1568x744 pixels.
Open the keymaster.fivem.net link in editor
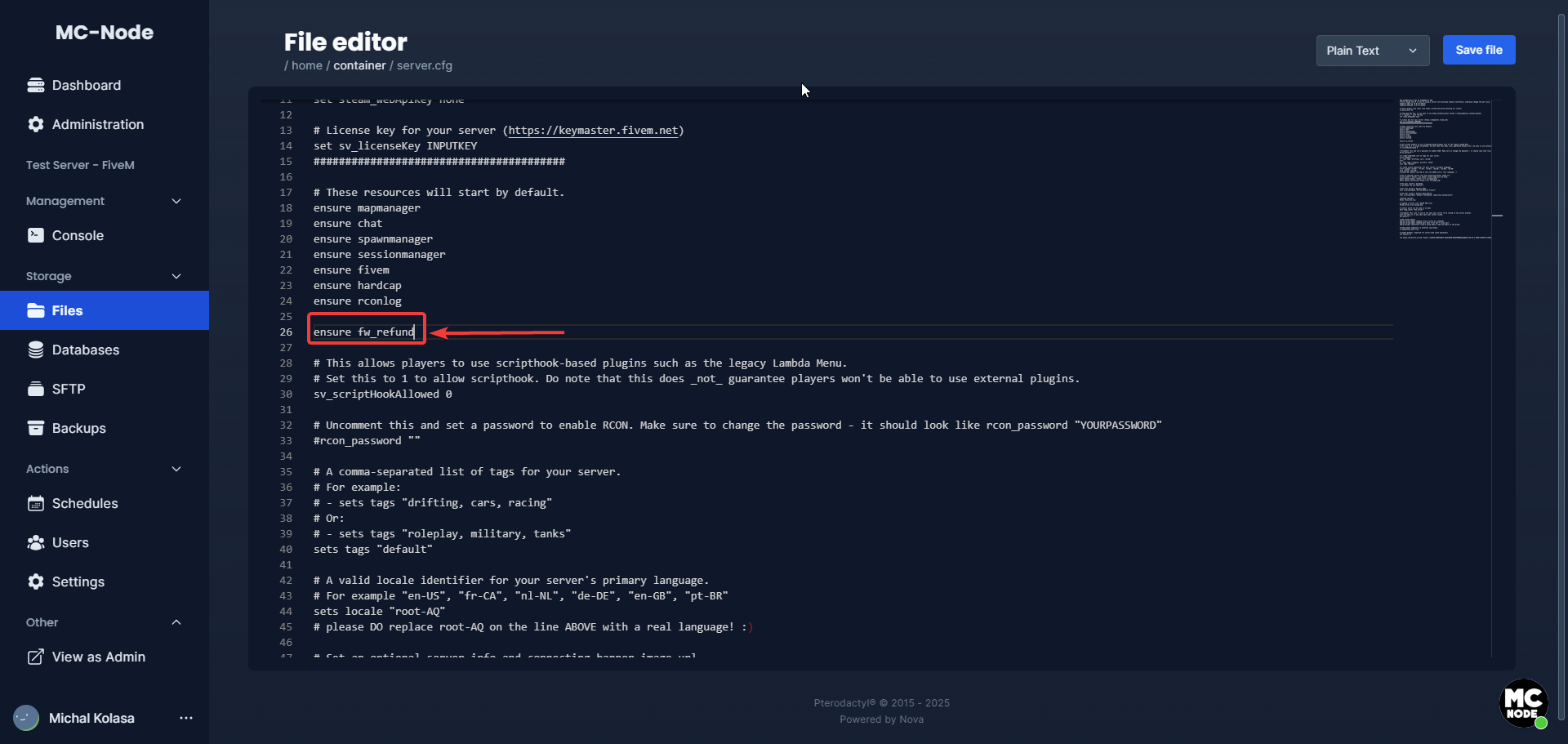coord(593,131)
